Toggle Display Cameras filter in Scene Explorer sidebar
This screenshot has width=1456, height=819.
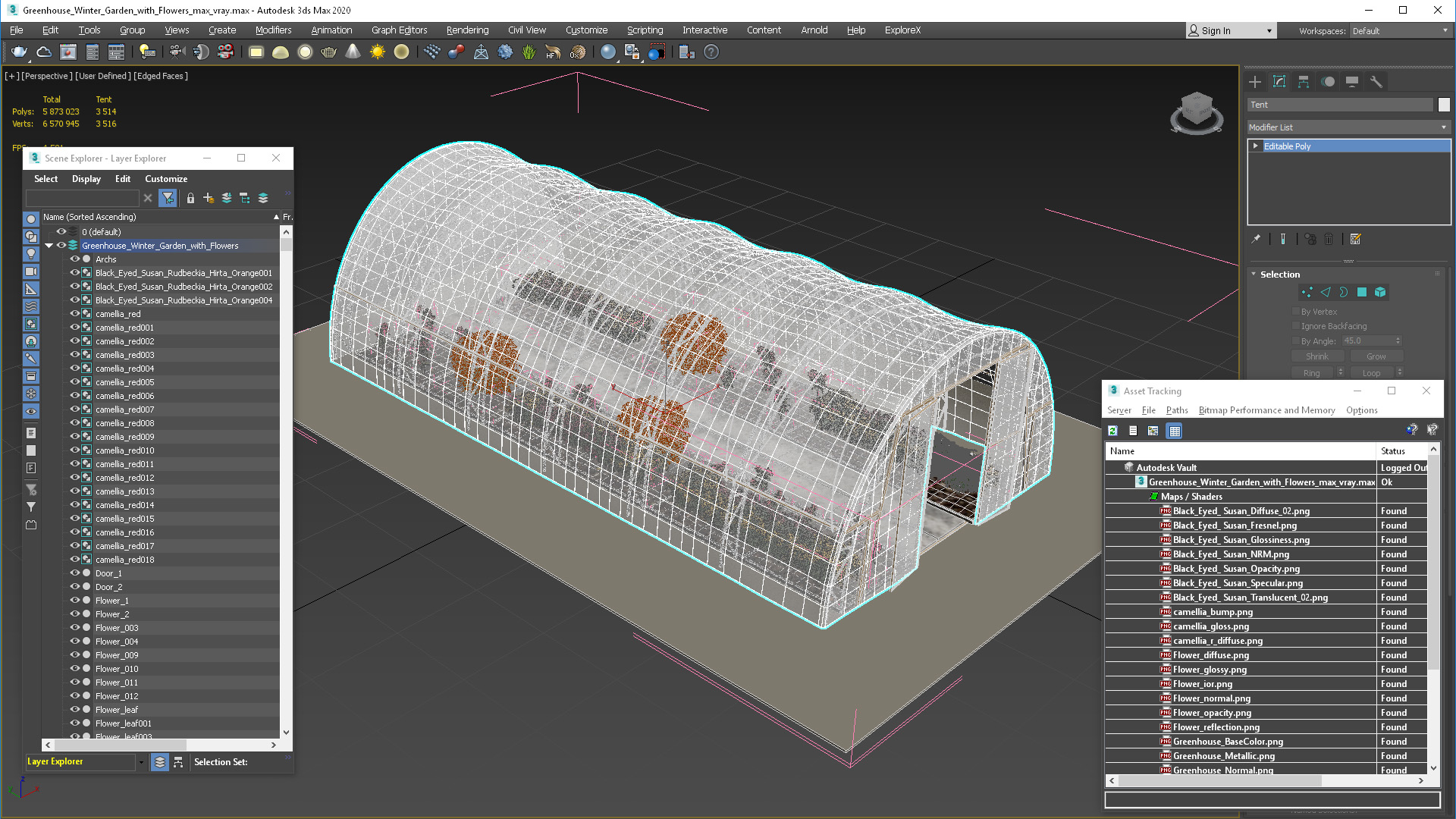coord(30,271)
